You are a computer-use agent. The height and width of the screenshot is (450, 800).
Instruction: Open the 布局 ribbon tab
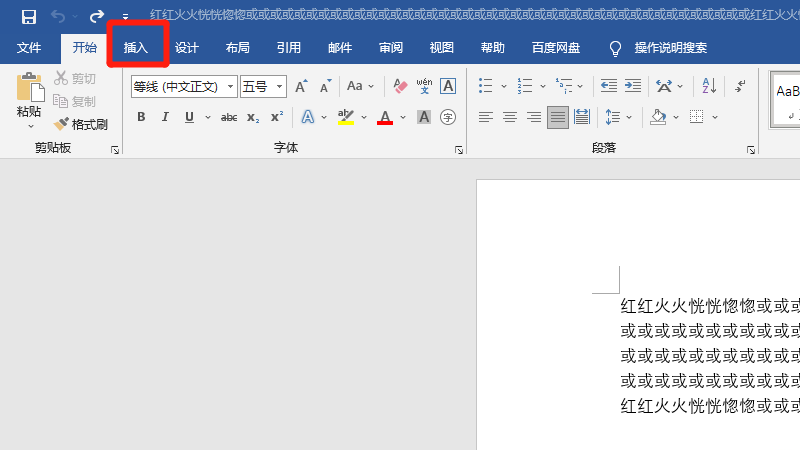click(238, 48)
